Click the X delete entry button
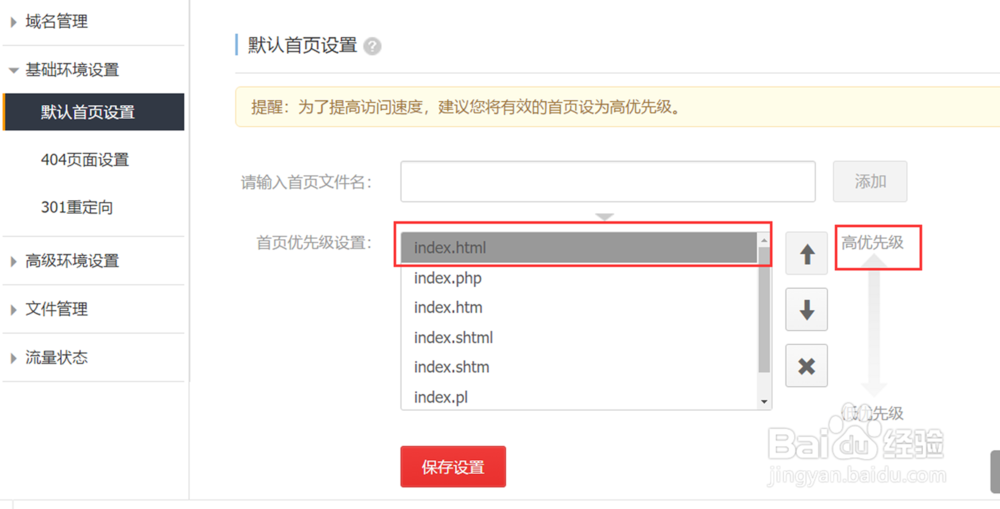 click(806, 367)
